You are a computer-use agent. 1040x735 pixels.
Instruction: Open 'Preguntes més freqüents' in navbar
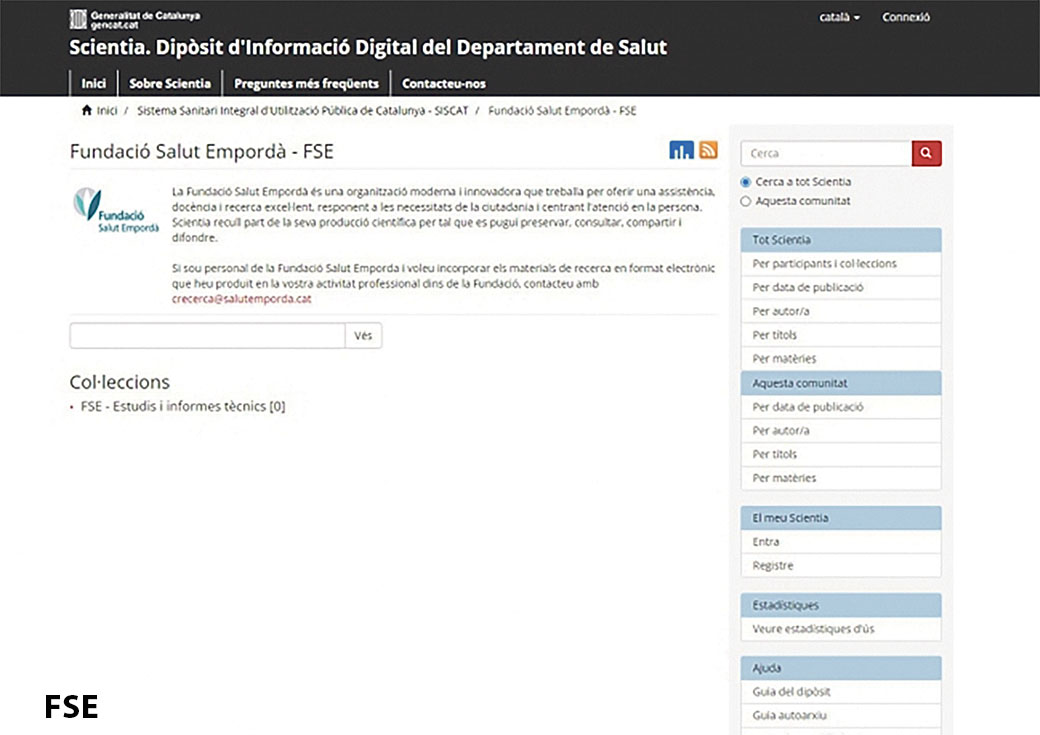tap(306, 84)
